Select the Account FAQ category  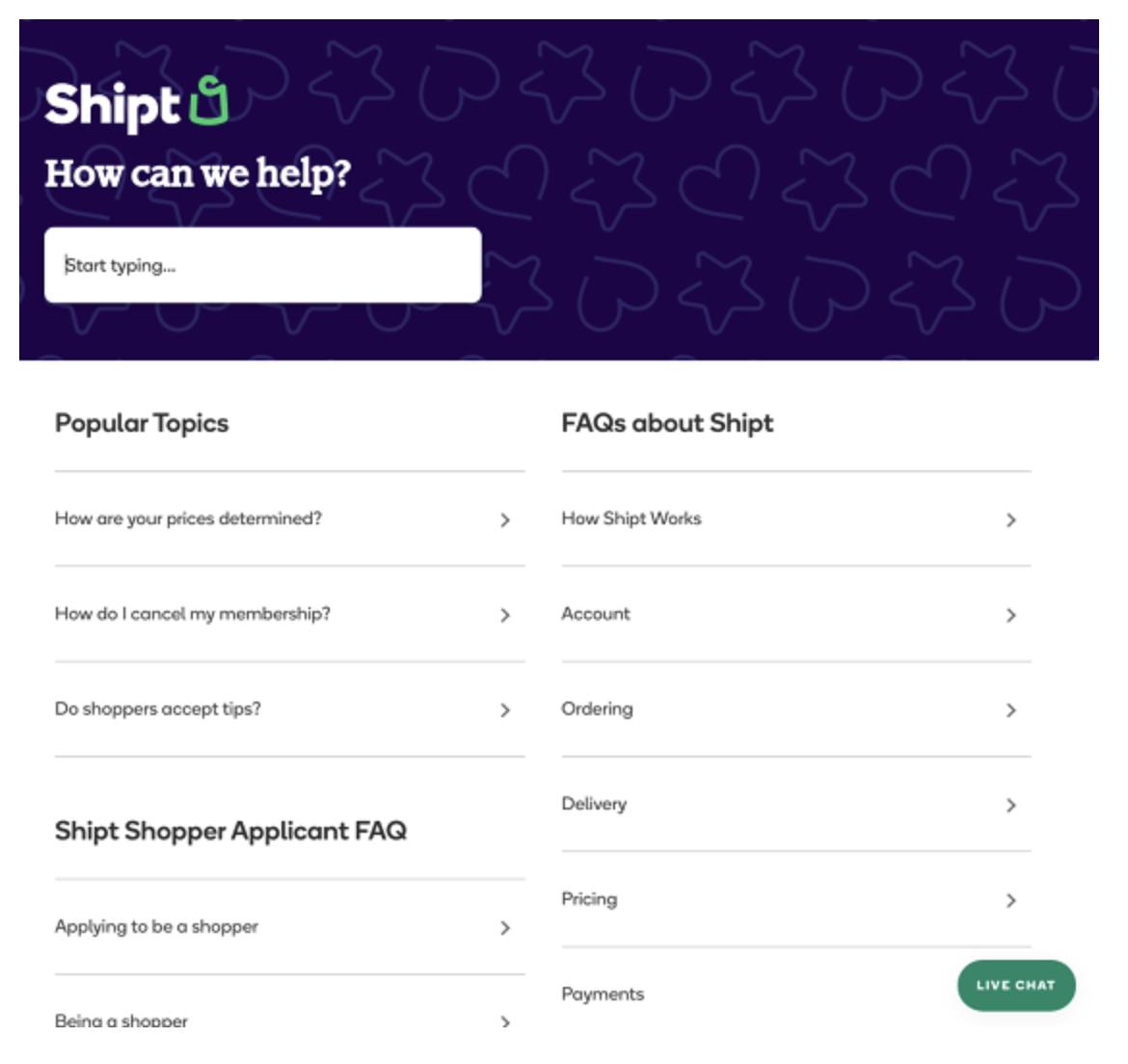(x=596, y=614)
